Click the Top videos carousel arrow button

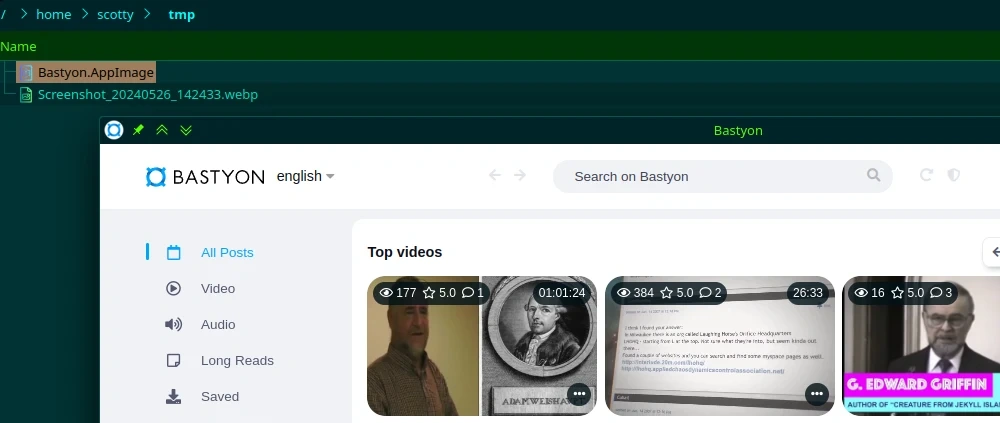click(x=992, y=253)
